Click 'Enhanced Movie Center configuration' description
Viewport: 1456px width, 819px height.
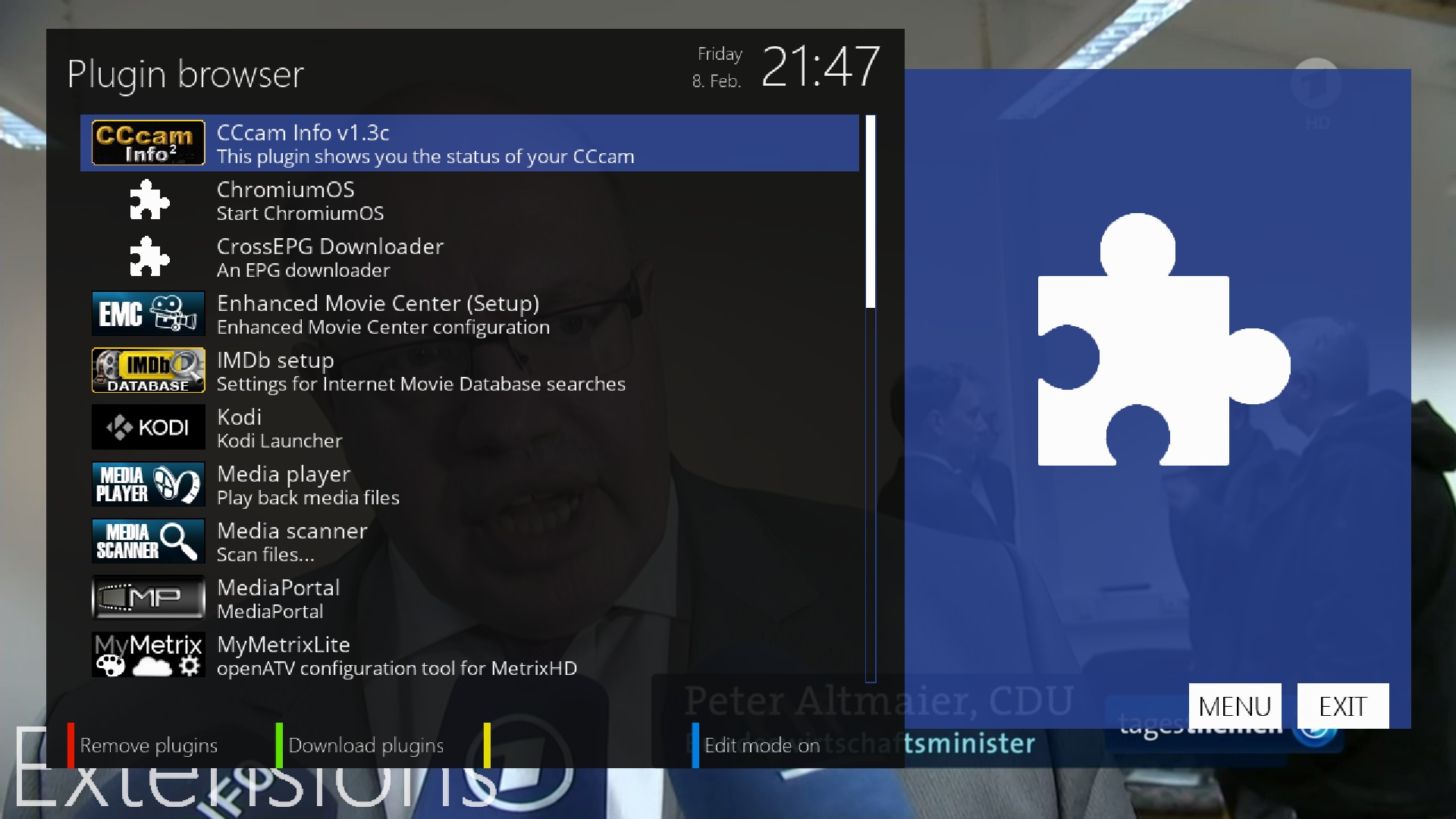coord(383,327)
